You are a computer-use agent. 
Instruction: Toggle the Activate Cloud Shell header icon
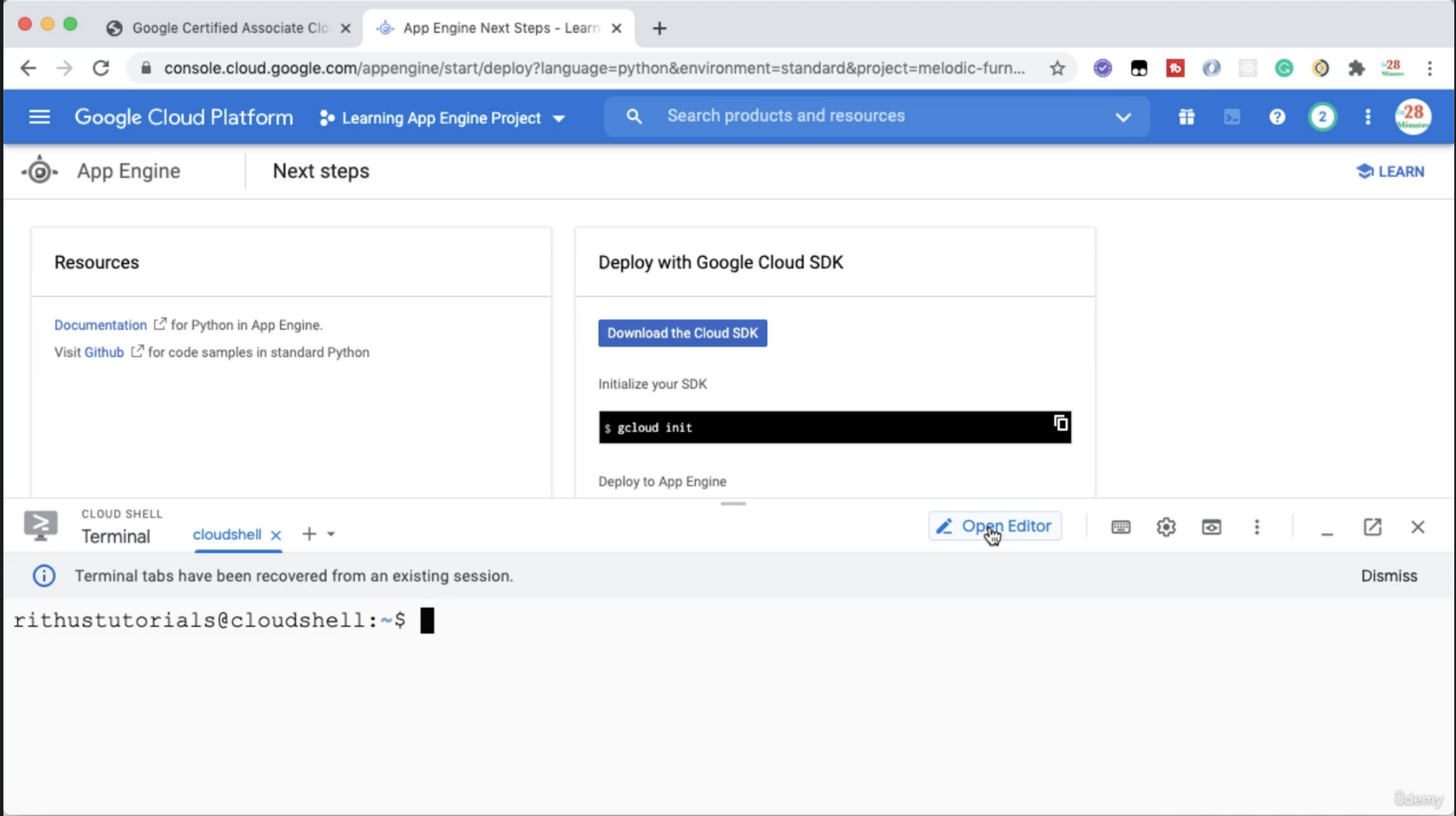click(1232, 117)
